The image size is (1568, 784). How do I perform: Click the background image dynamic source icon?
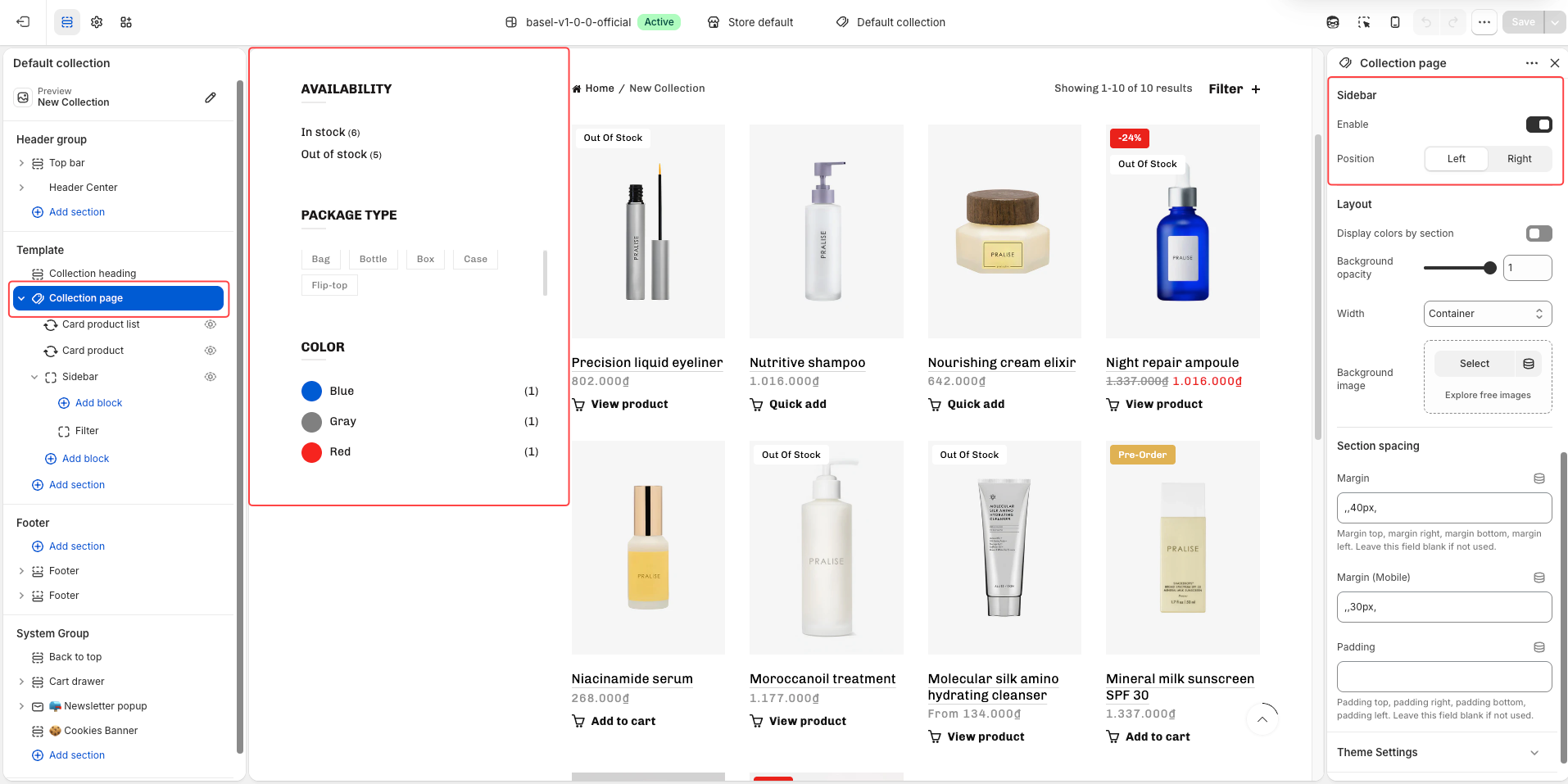pyautogui.click(x=1529, y=364)
